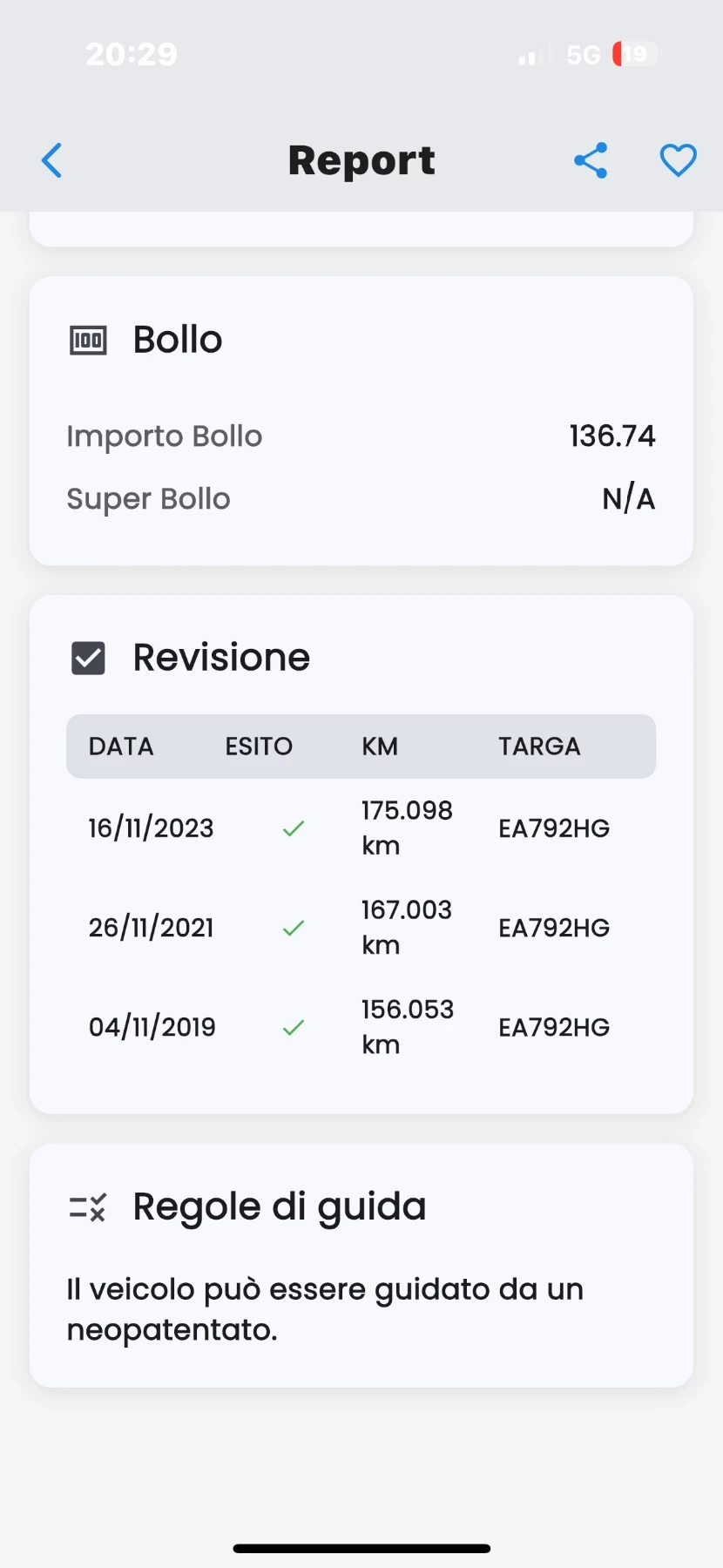
Task: Tap the Super Bollo N/A value
Action: coord(628,499)
